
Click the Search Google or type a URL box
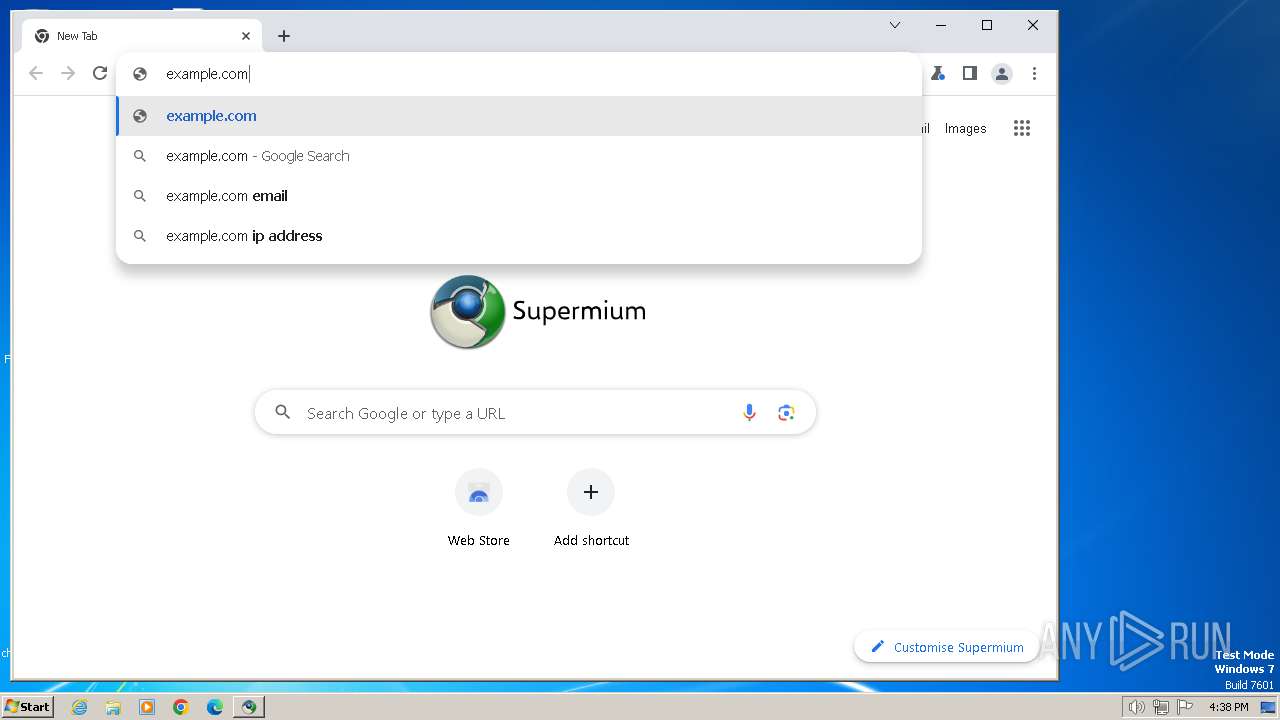(x=535, y=413)
